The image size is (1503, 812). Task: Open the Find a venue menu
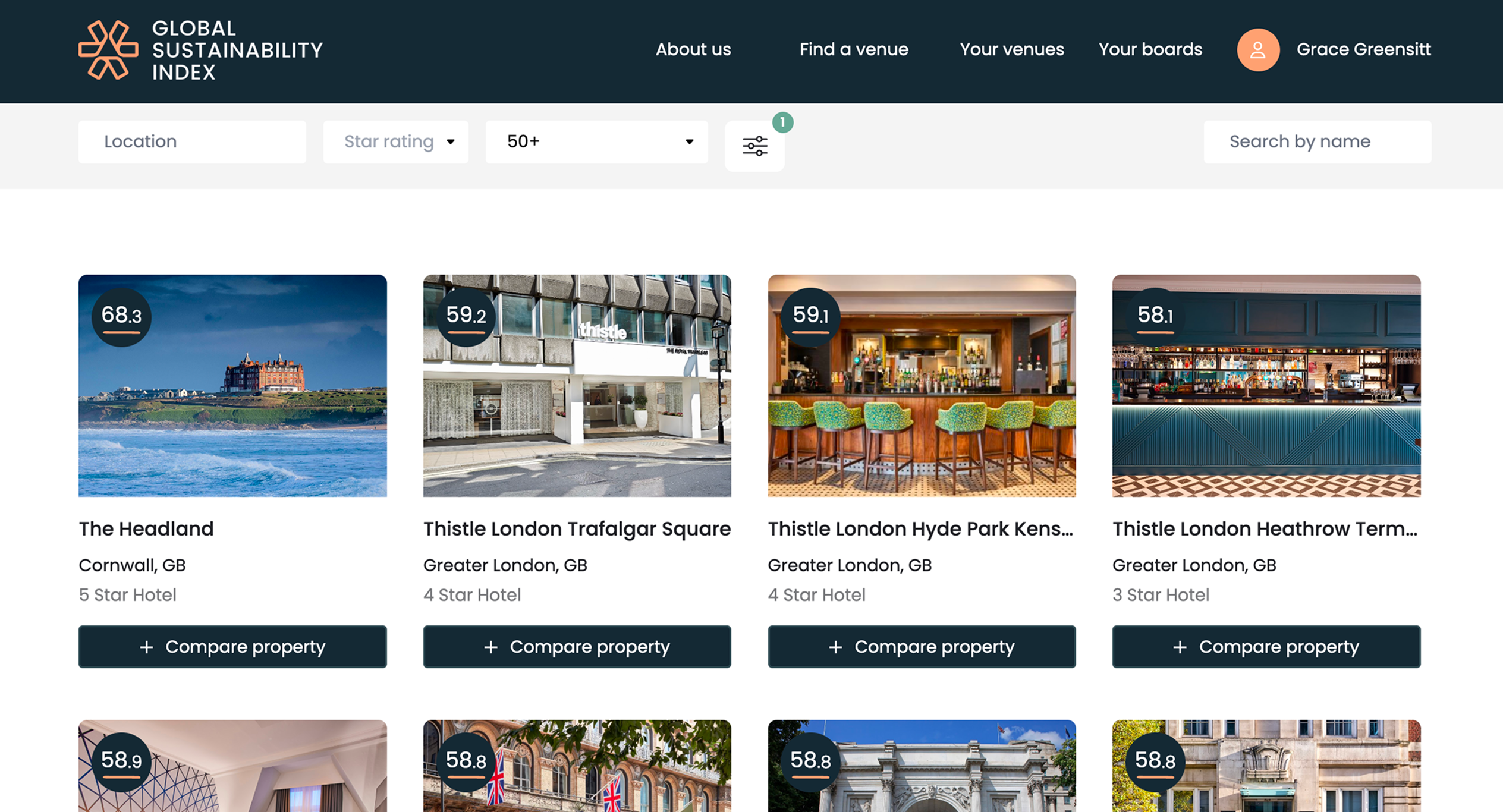(x=853, y=50)
